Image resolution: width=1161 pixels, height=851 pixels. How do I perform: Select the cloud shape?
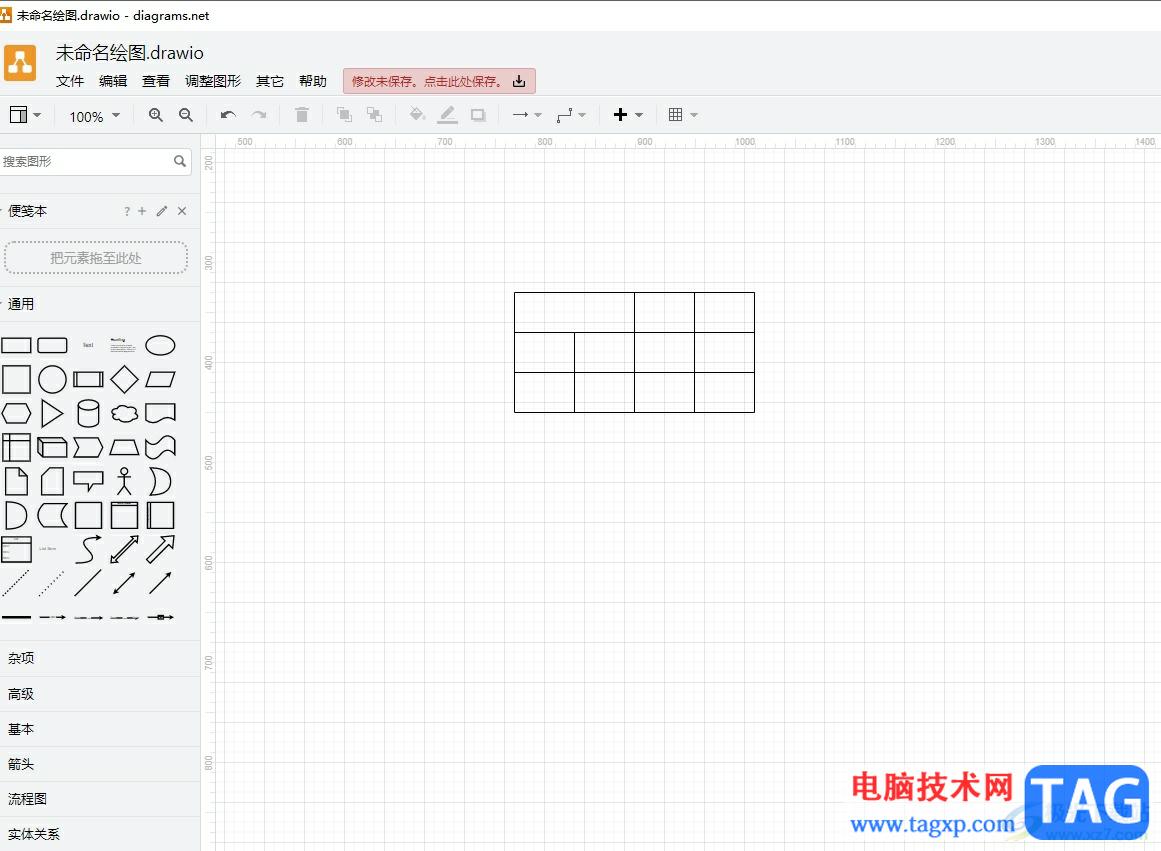click(124, 413)
